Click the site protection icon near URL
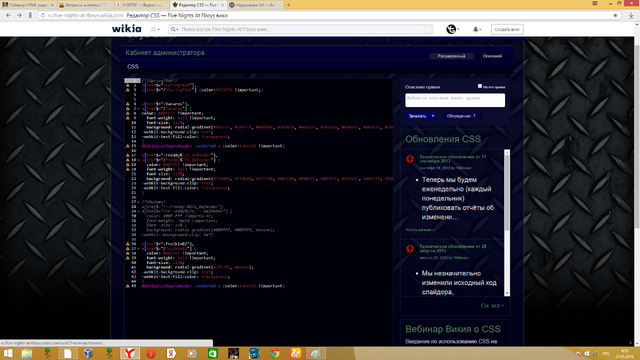 [30, 16]
